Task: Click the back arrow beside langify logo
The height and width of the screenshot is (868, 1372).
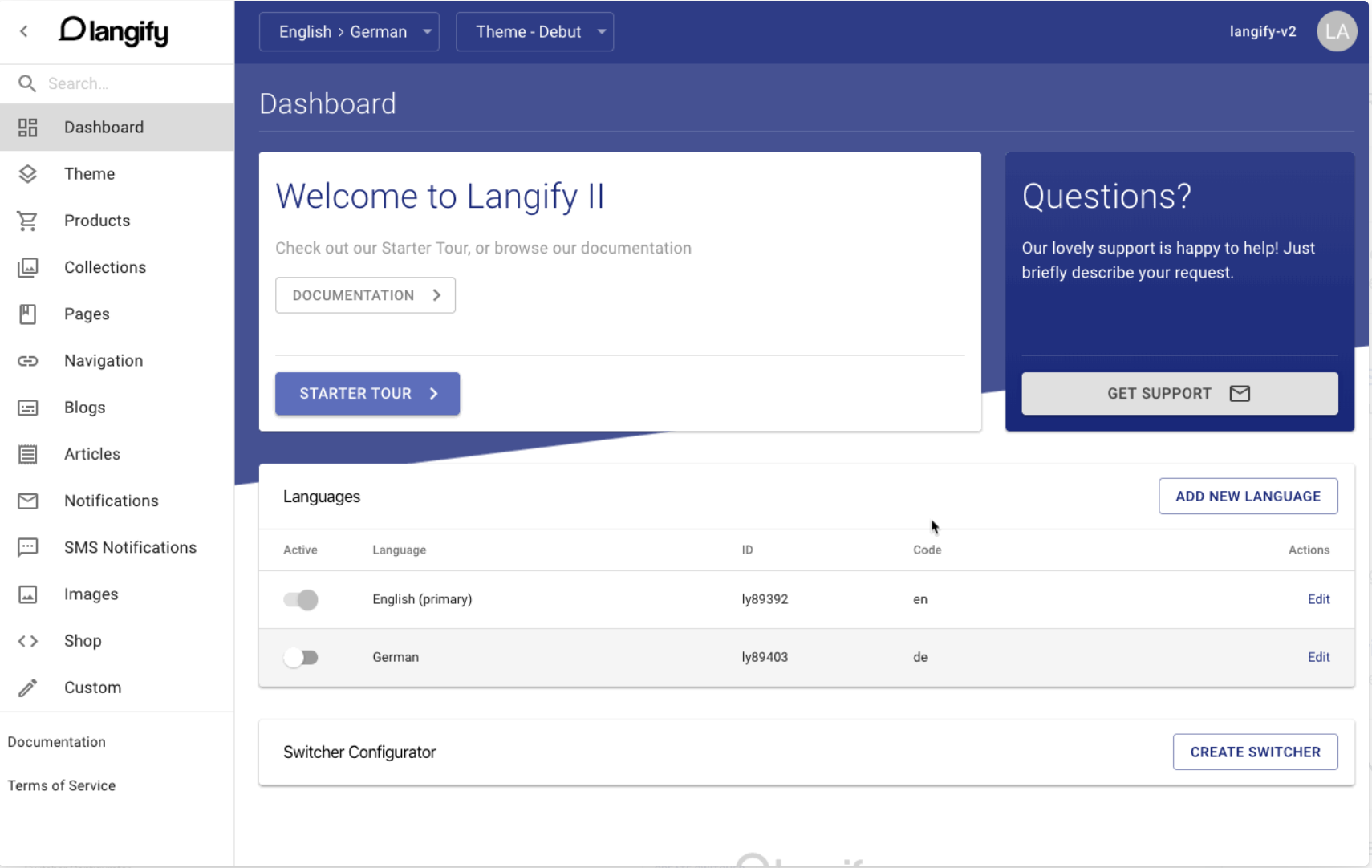Action: (24, 31)
